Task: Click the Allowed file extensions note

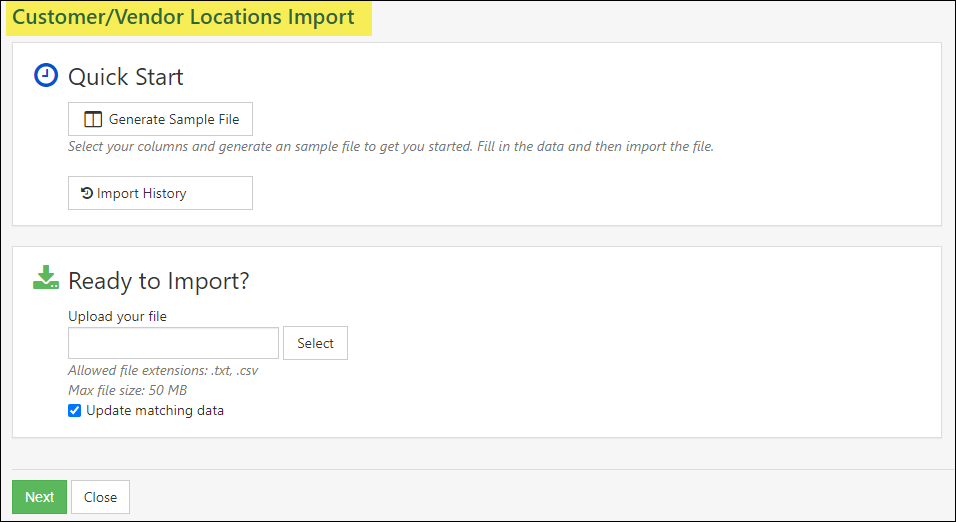Action: pyautogui.click(x=163, y=370)
